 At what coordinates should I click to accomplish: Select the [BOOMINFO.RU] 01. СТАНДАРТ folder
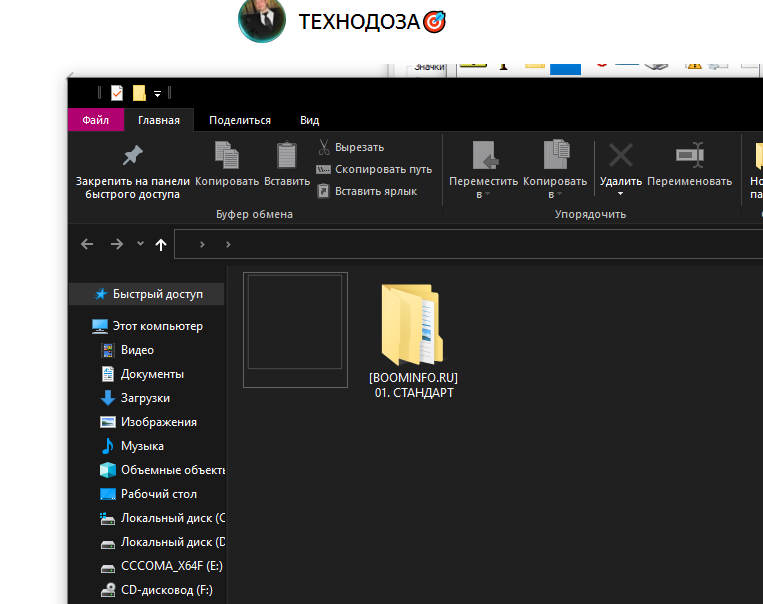click(413, 341)
